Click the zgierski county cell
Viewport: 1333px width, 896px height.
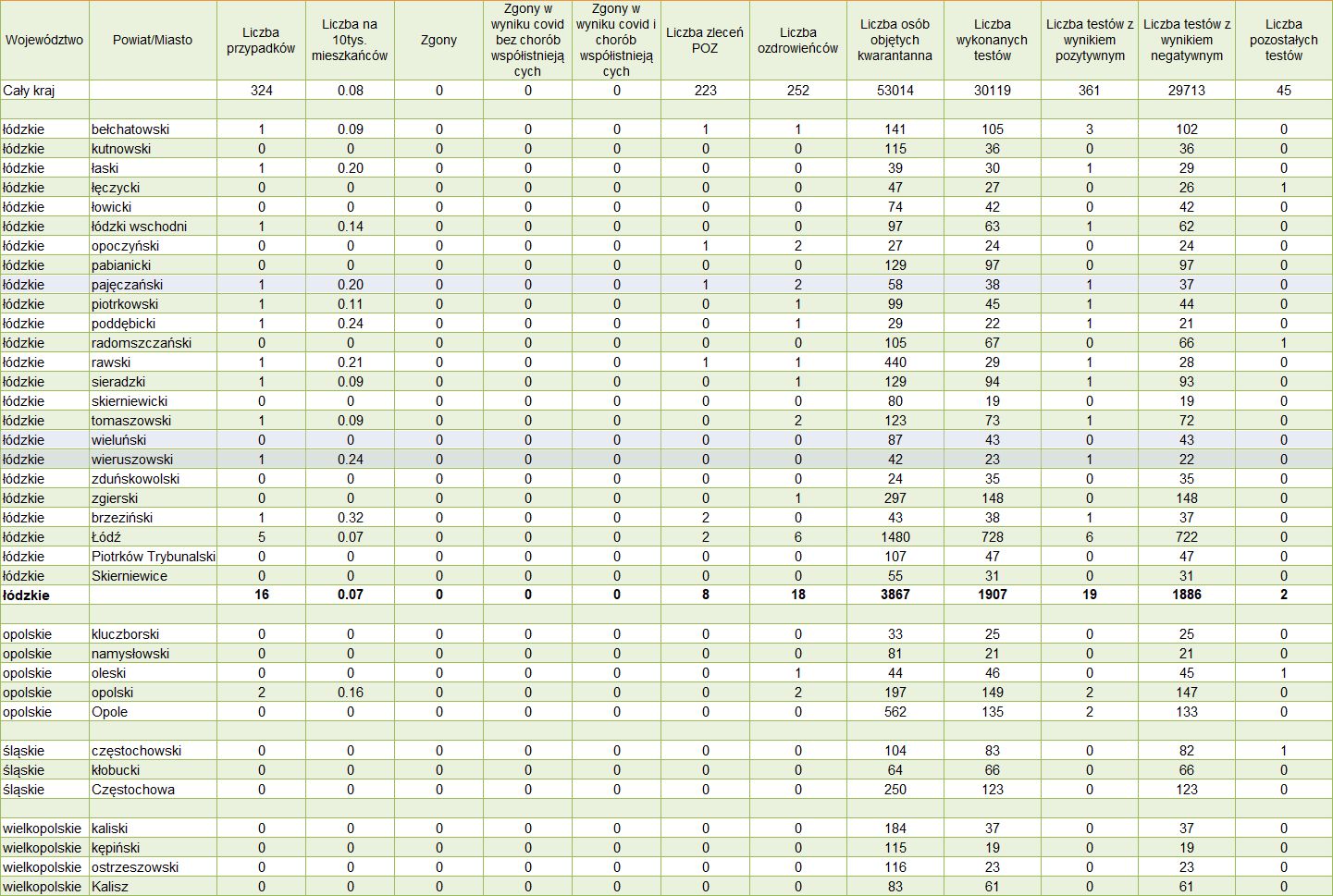tap(153, 498)
